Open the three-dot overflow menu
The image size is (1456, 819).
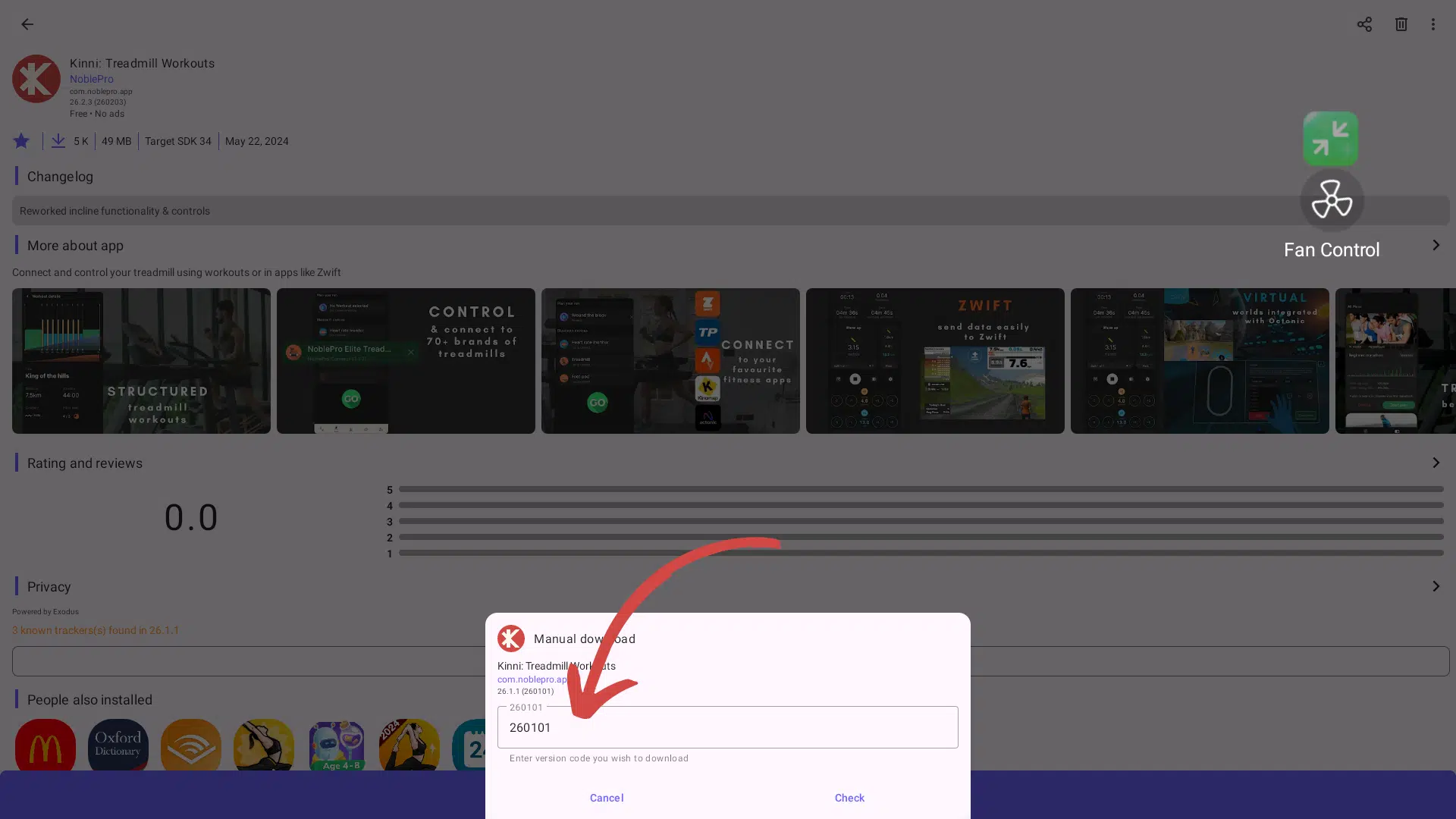click(x=1432, y=24)
